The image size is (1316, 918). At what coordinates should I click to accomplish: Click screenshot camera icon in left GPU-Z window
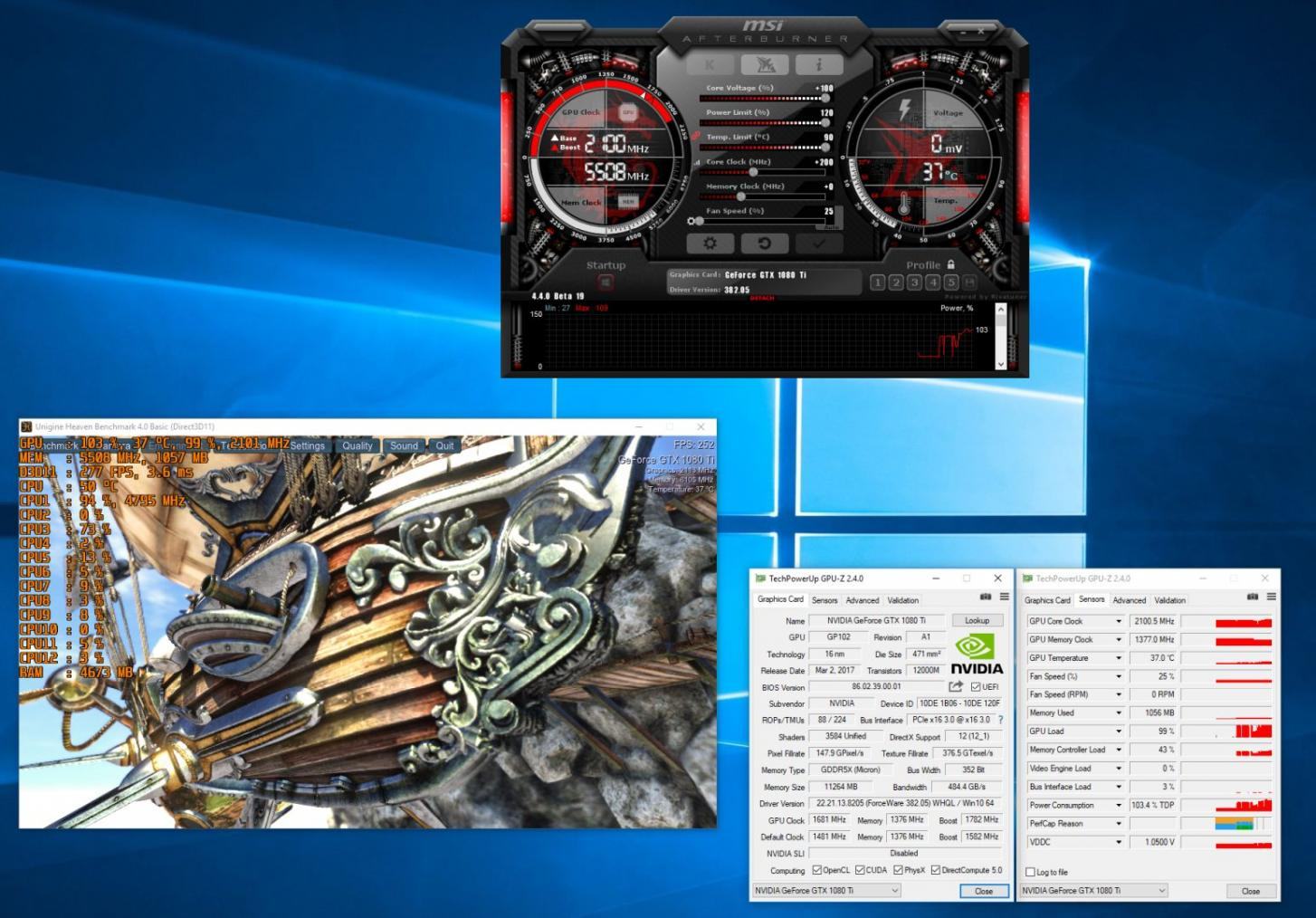986,597
